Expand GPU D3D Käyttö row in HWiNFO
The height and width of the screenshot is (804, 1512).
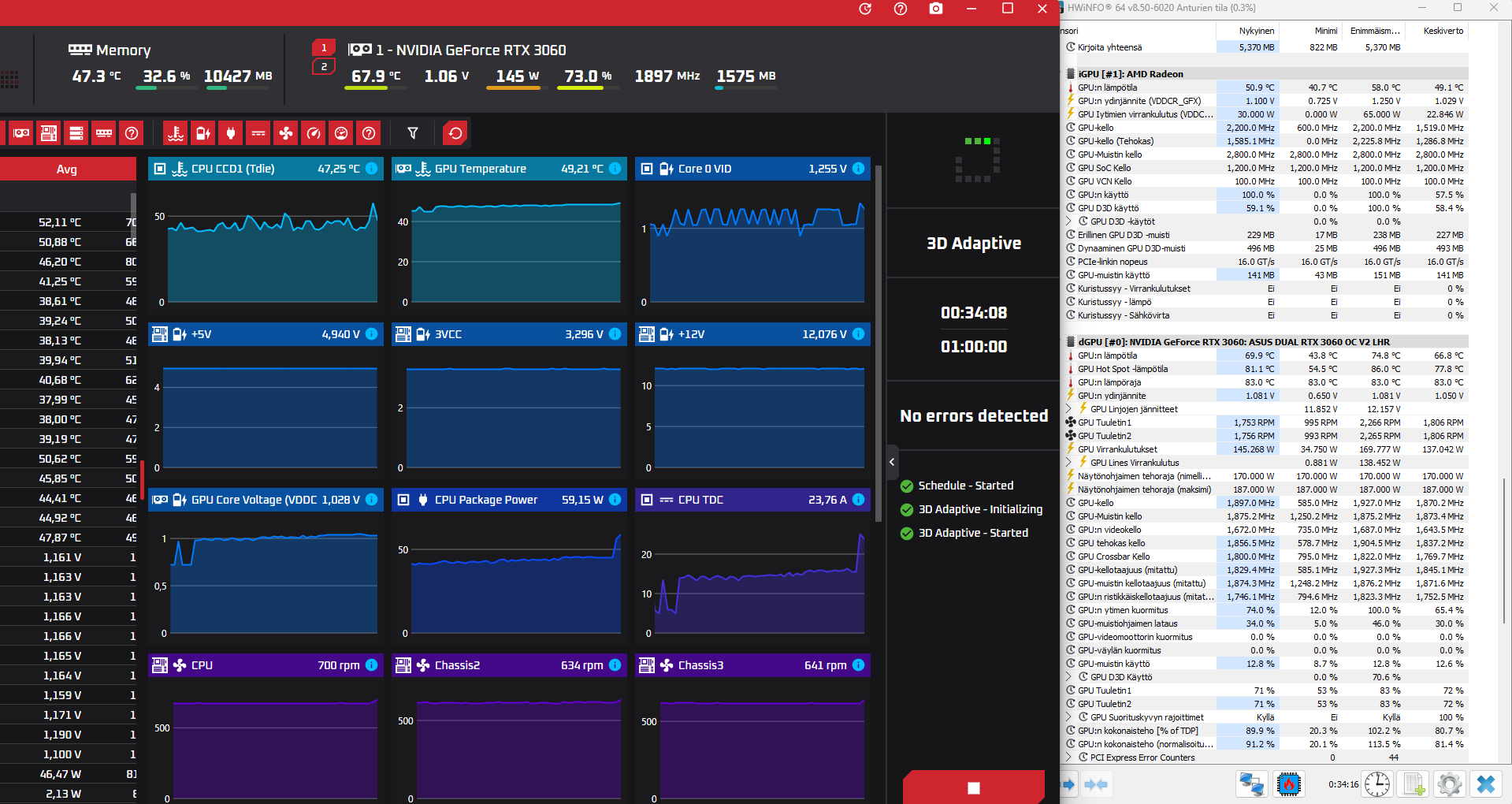click(x=1069, y=677)
